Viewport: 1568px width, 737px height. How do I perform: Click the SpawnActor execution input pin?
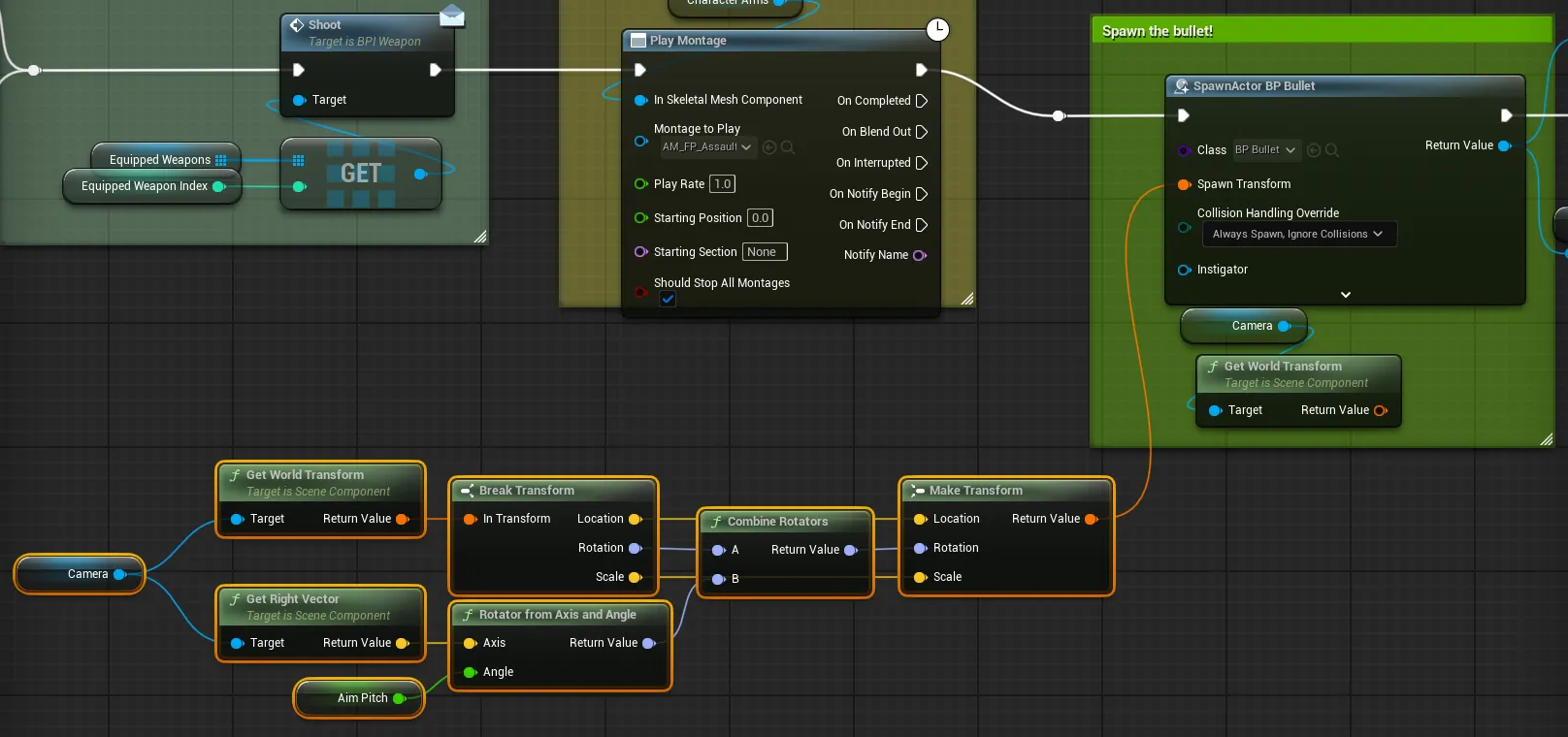click(x=1184, y=115)
